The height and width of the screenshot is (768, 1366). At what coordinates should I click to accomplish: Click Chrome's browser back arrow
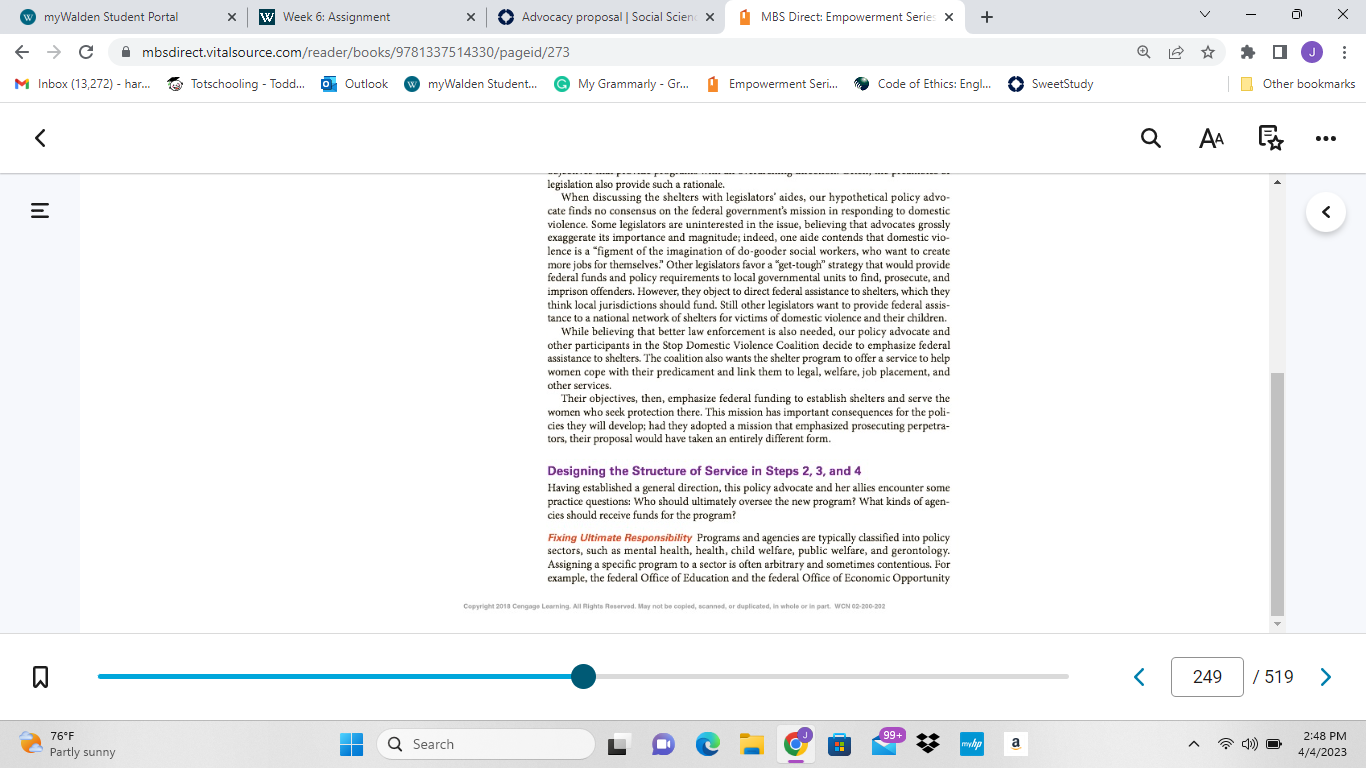22,52
